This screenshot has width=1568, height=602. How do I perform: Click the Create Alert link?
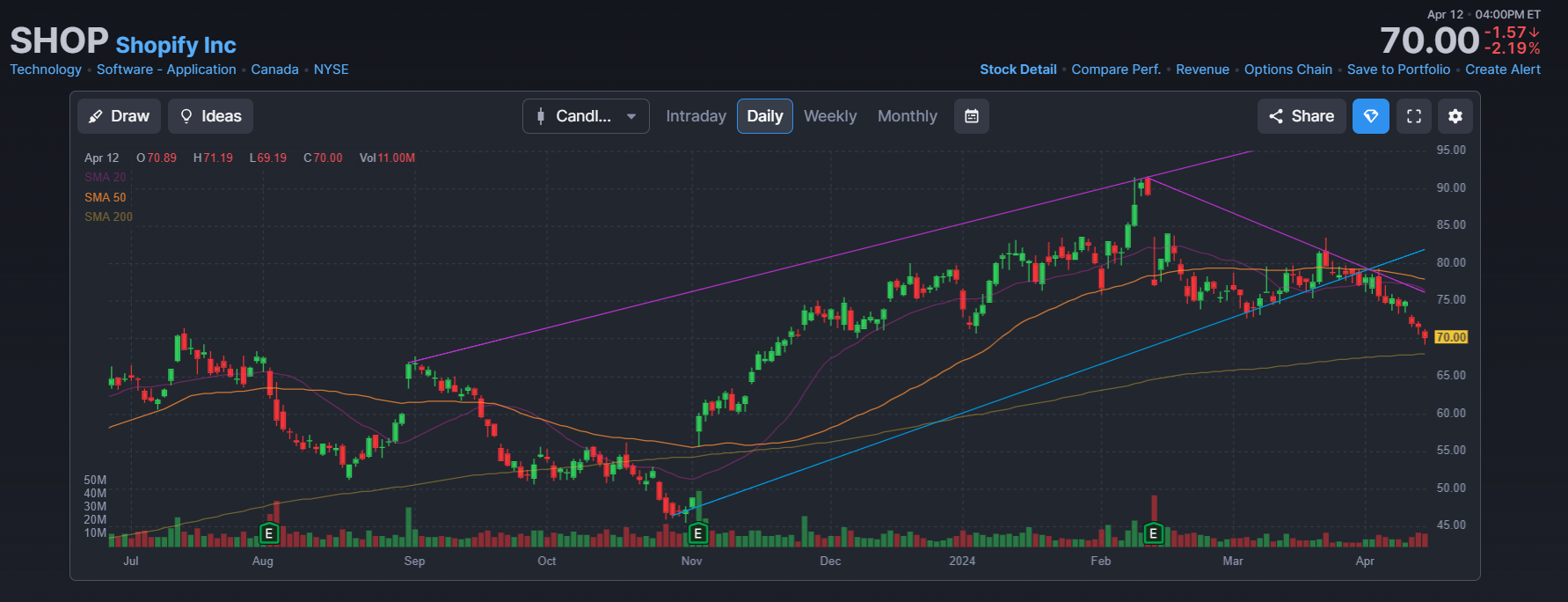tap(1503, 70)
